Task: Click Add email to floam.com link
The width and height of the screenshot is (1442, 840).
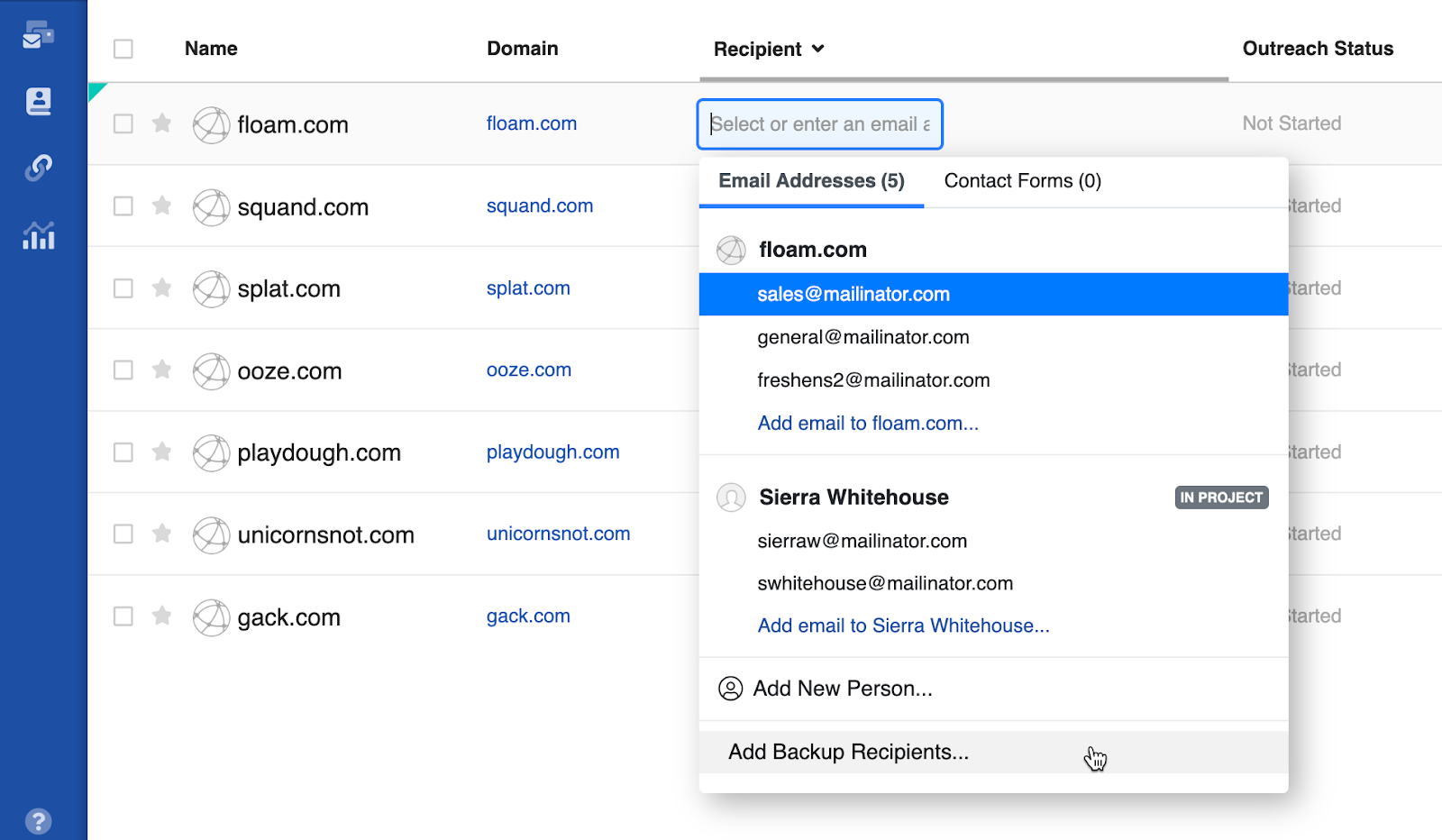Action: pos(867,424)
